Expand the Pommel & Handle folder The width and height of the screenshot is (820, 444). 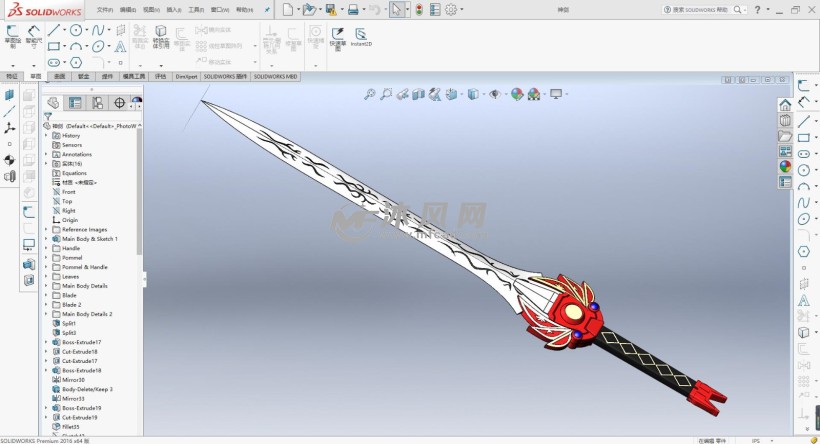coord(46,267)
